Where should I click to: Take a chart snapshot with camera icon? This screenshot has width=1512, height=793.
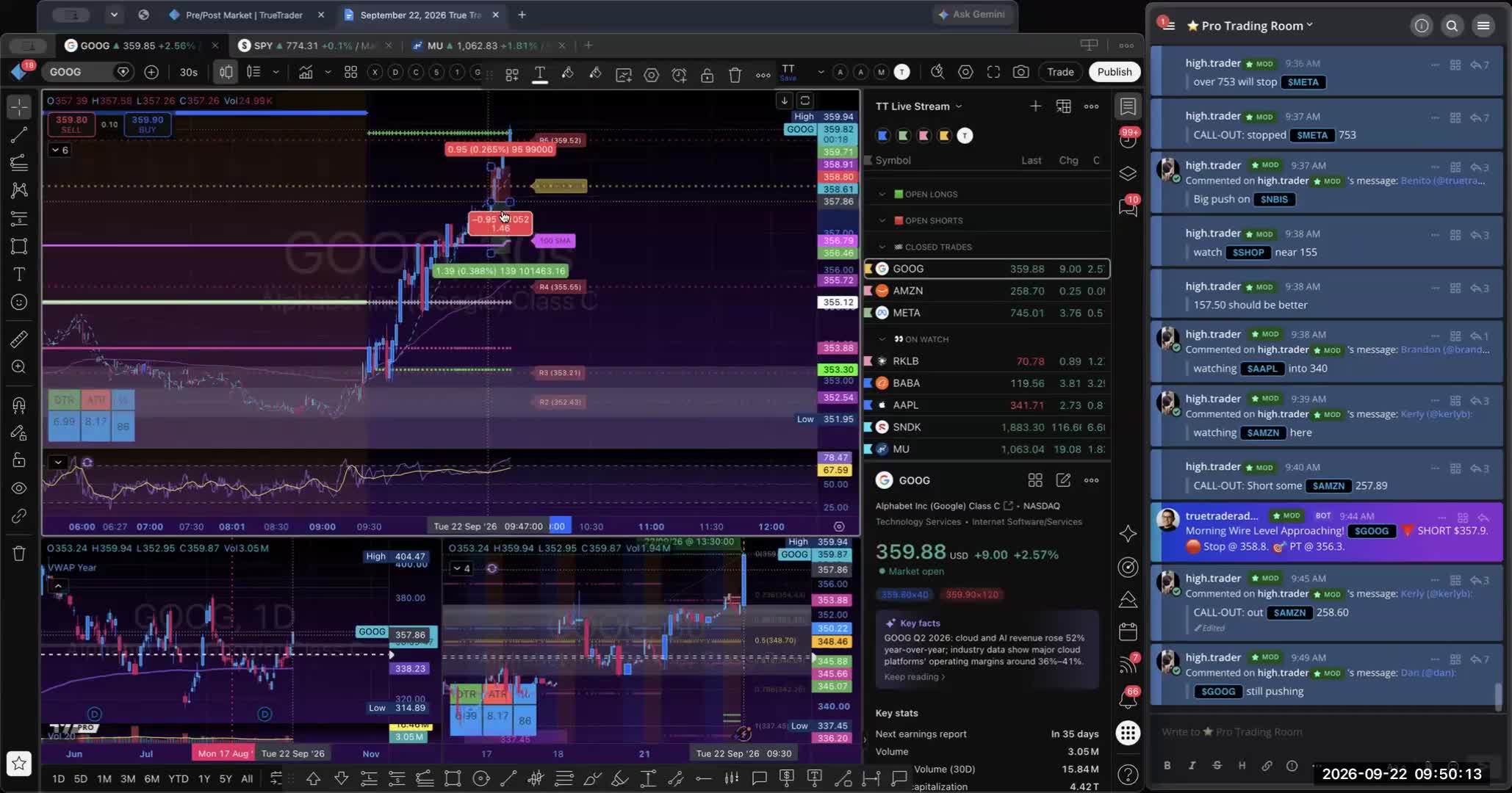coord(1020,72)
